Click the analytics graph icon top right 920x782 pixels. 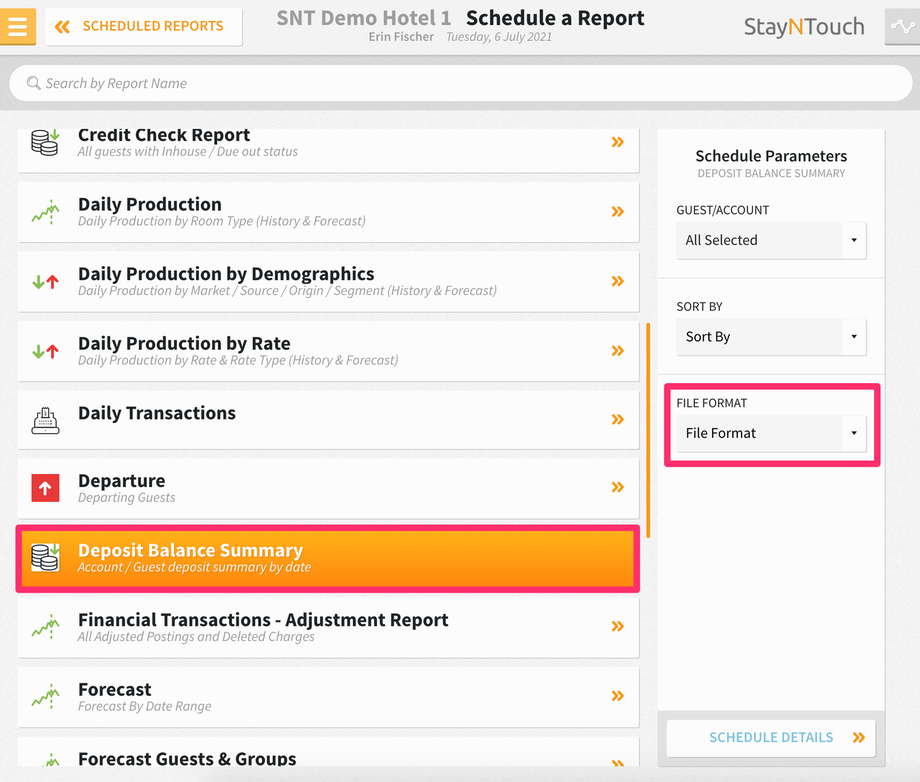(x=902, y=26)
